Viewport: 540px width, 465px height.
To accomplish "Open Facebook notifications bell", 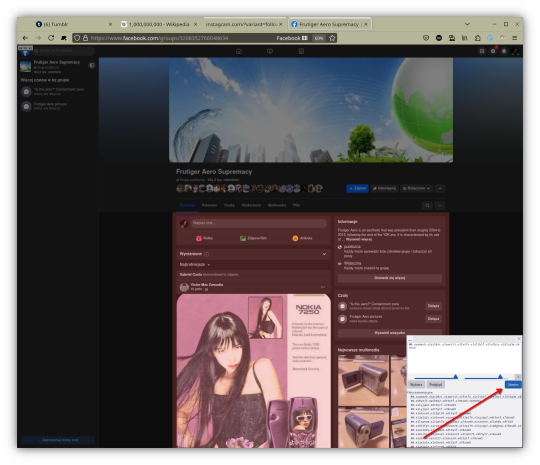I will 504,51.
